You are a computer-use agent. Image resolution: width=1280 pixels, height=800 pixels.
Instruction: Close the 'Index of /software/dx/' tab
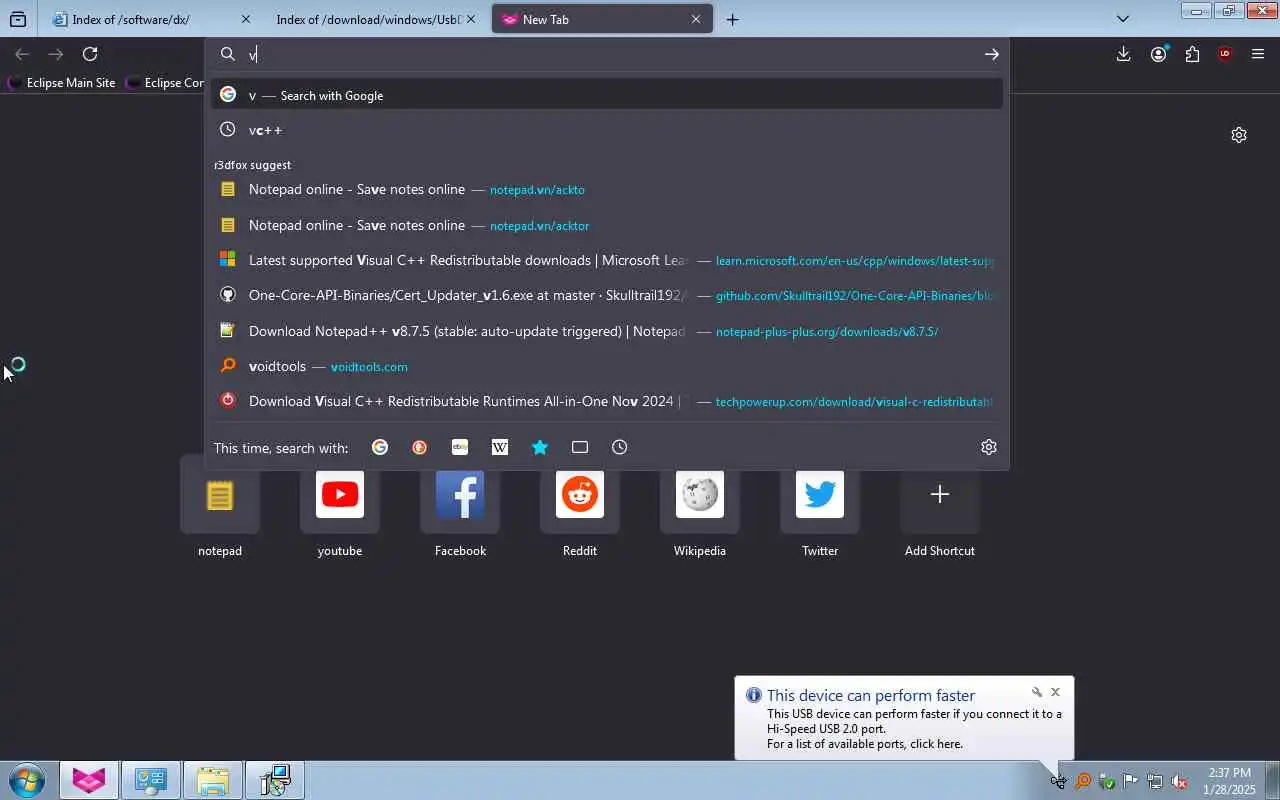tap(245, 19)
